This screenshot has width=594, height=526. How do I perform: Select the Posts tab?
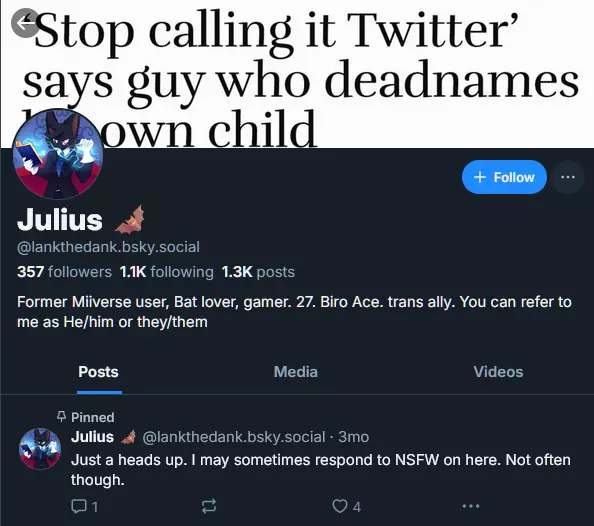[x=98, y=372]
